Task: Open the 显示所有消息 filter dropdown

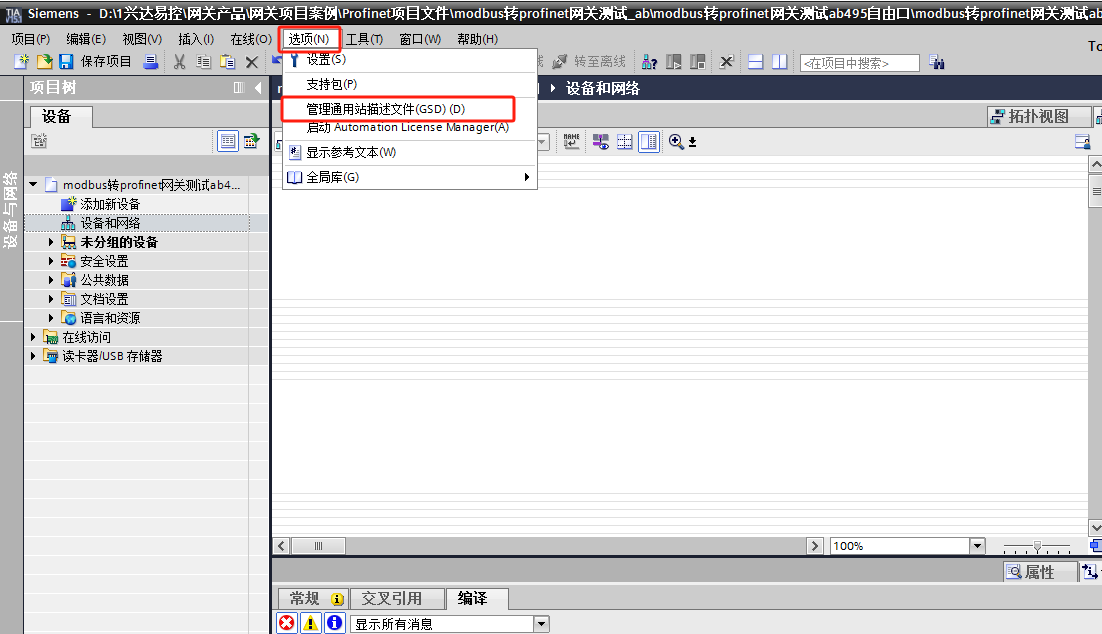Action: tap(540, 623)
